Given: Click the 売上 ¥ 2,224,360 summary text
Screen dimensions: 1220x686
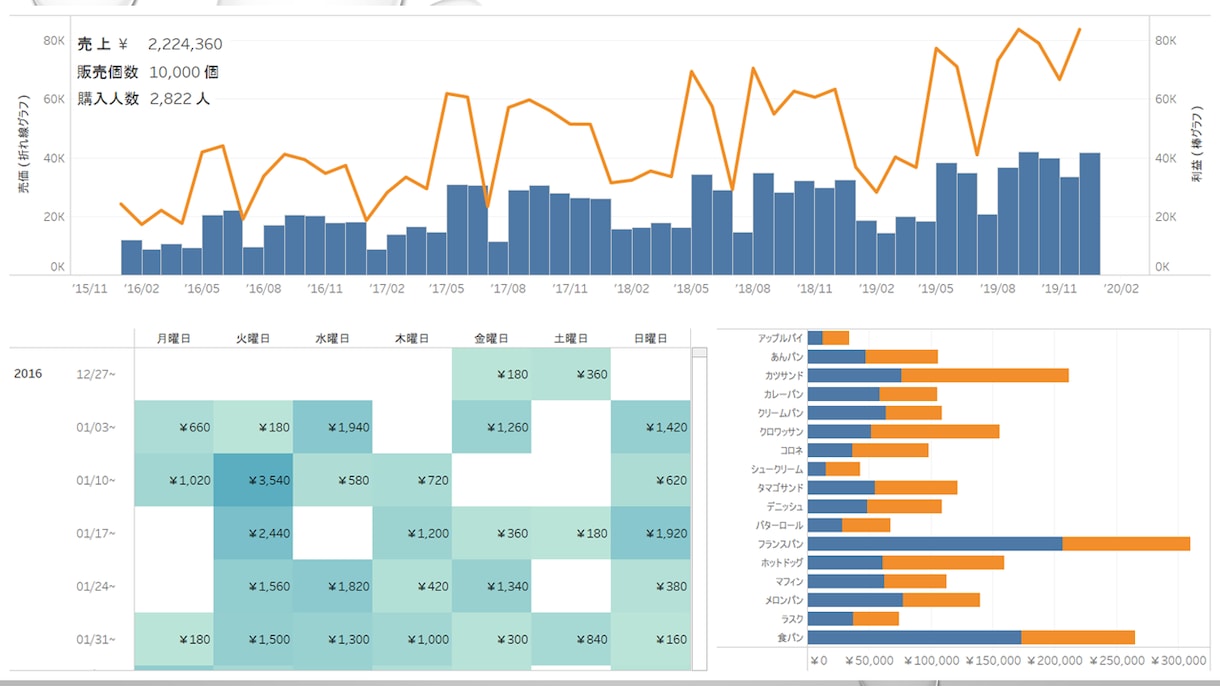Looking at the screenshot, I should tap(150, 44).
